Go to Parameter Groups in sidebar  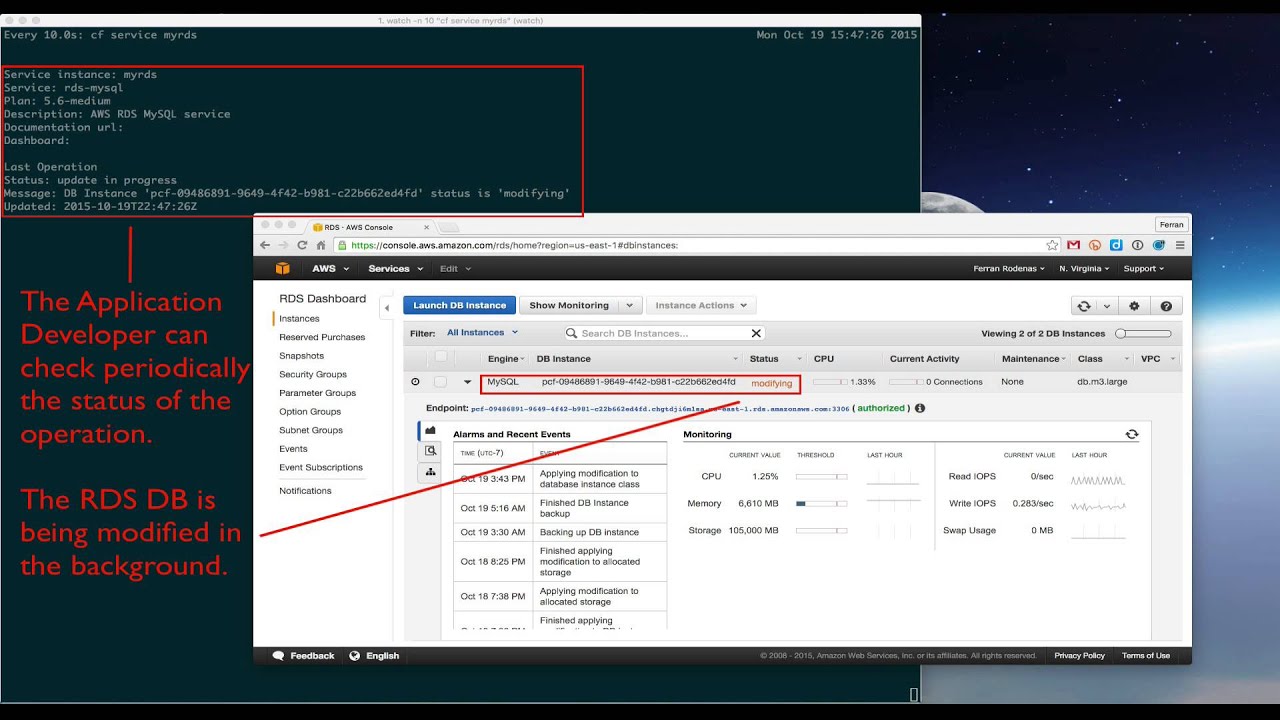[x=317, y=393]
